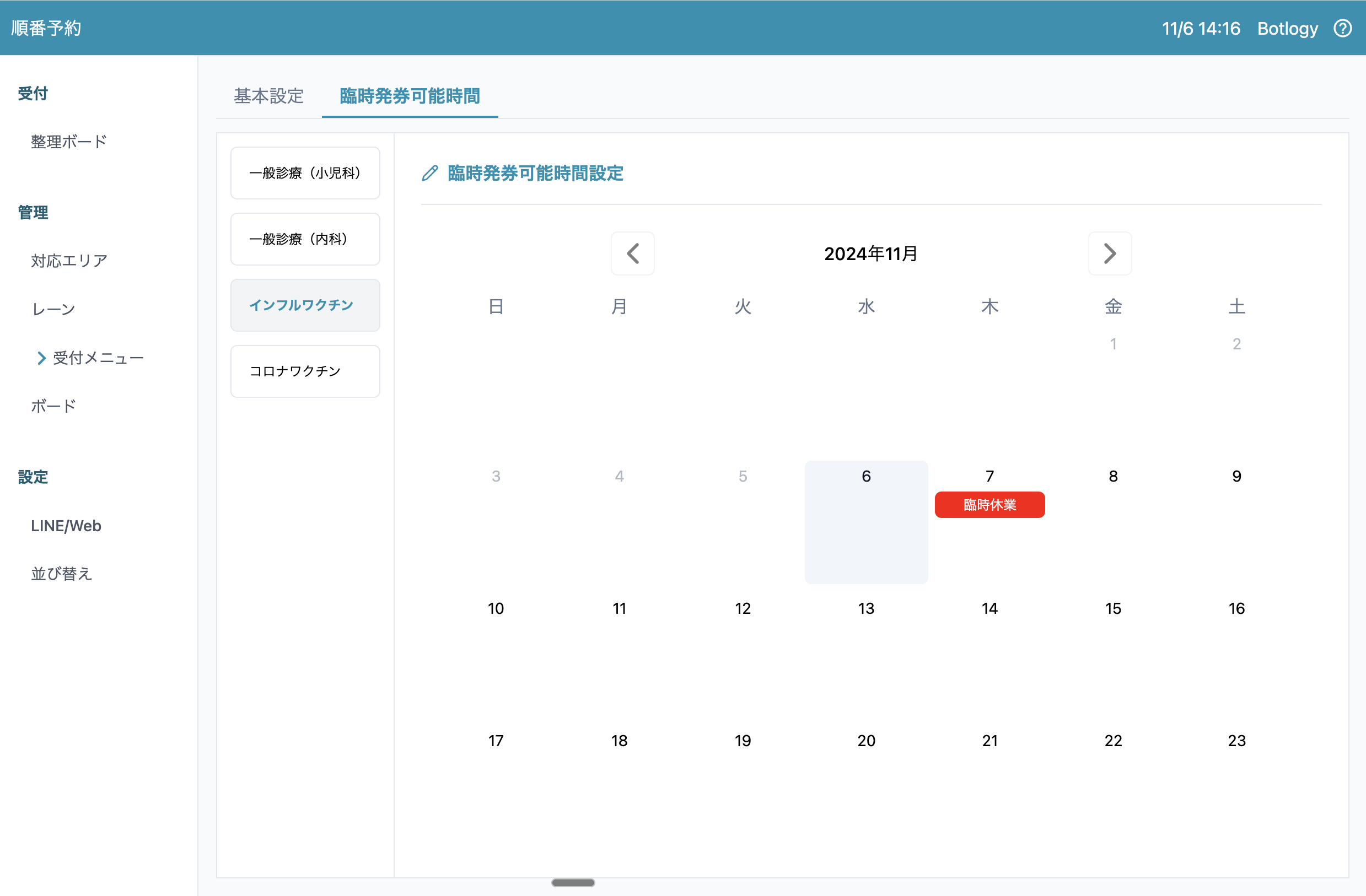This screenshot has width=1366, height=896.
Task: Expand the 受付メニュー chevron
Action: click(x=41, y=358)
